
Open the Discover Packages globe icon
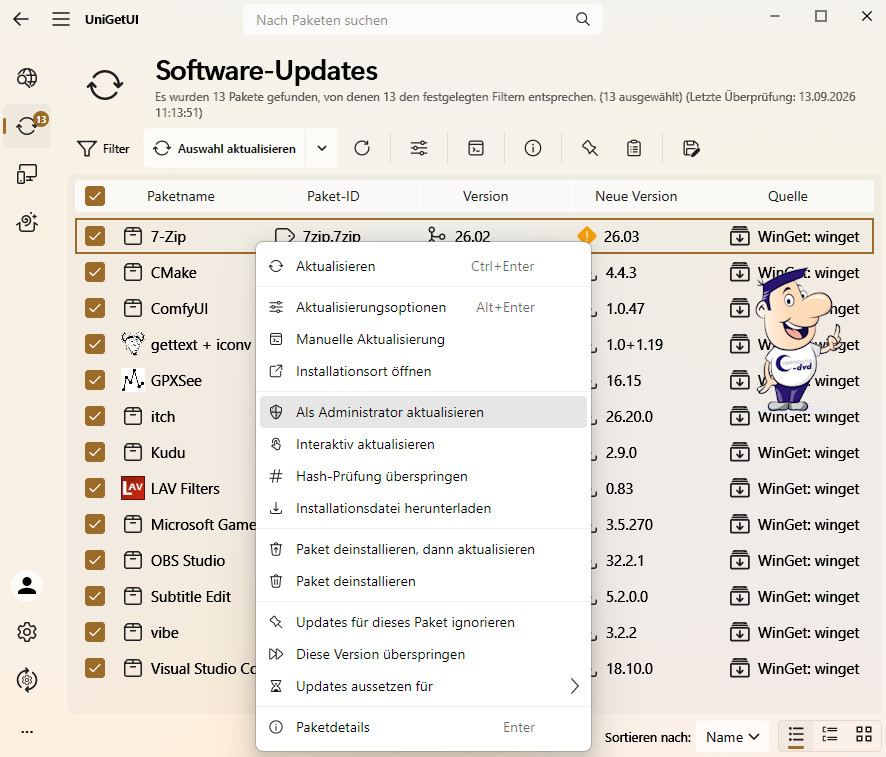27,77
